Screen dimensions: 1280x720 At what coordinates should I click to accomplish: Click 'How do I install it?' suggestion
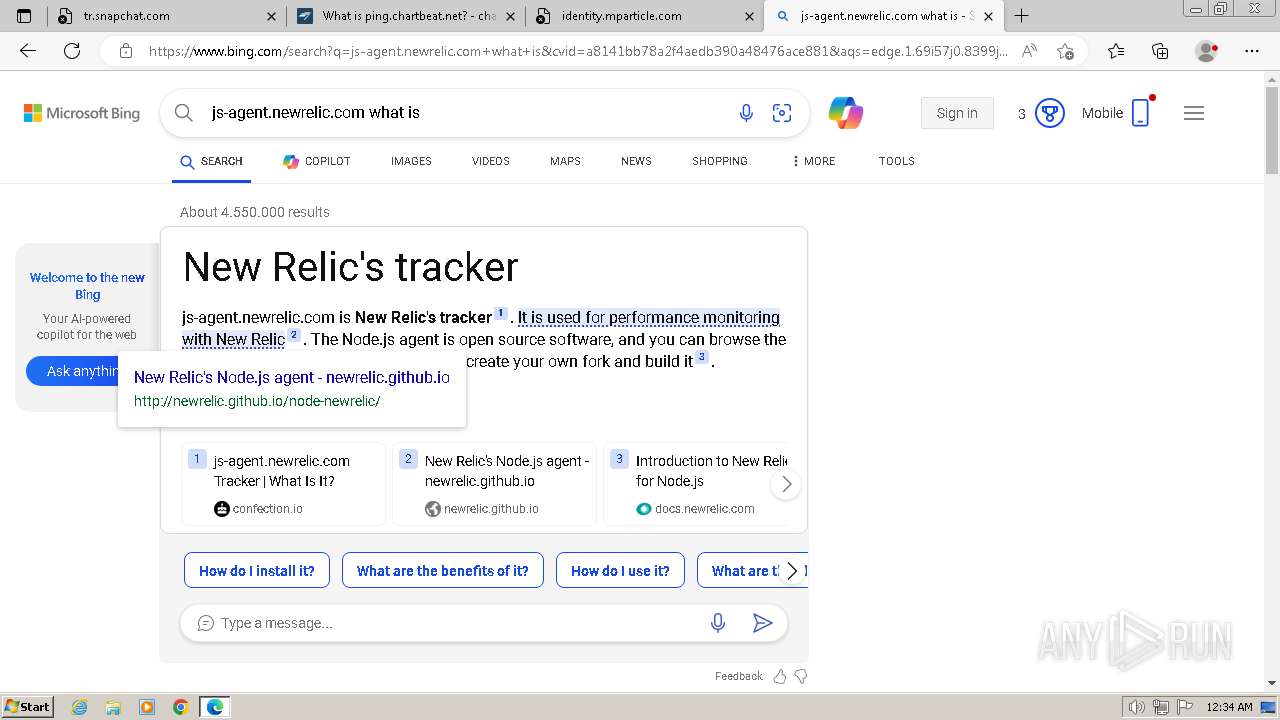pyautogui.click(x=257, y=571)
